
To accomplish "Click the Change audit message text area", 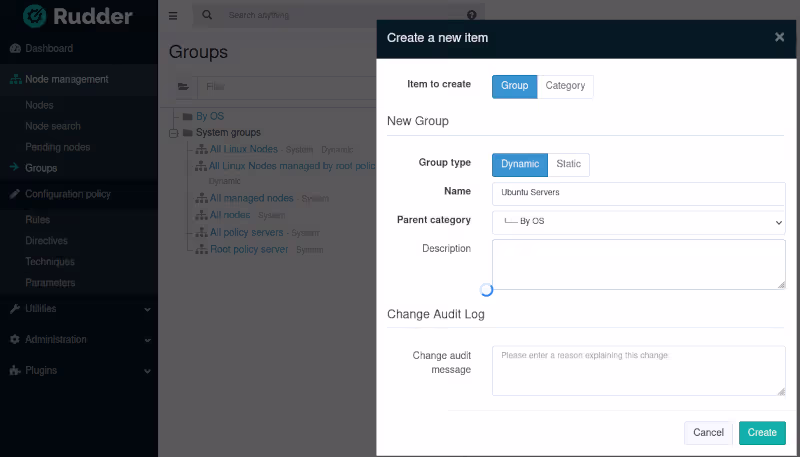I will pyautogui.click(x=638, y=371).
